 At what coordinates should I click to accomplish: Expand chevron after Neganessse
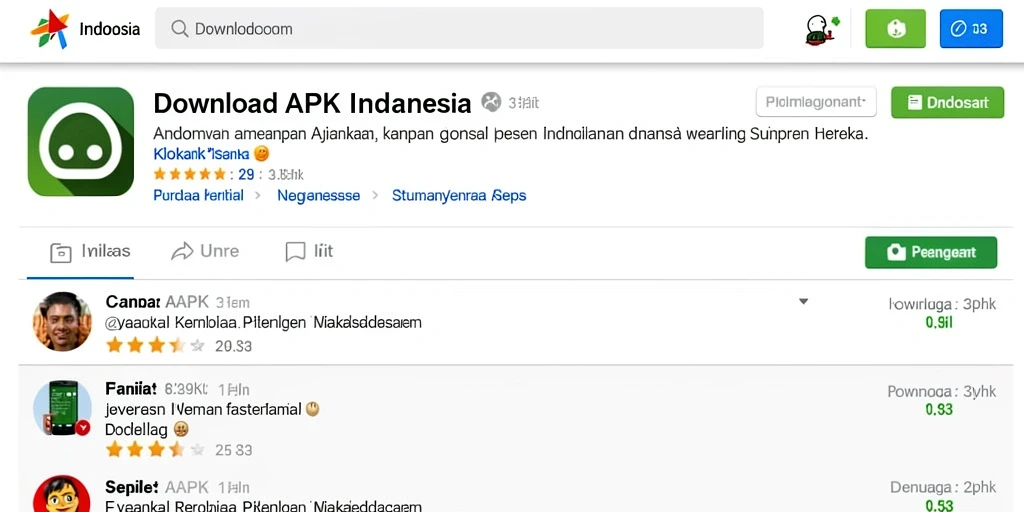[376, 195]
